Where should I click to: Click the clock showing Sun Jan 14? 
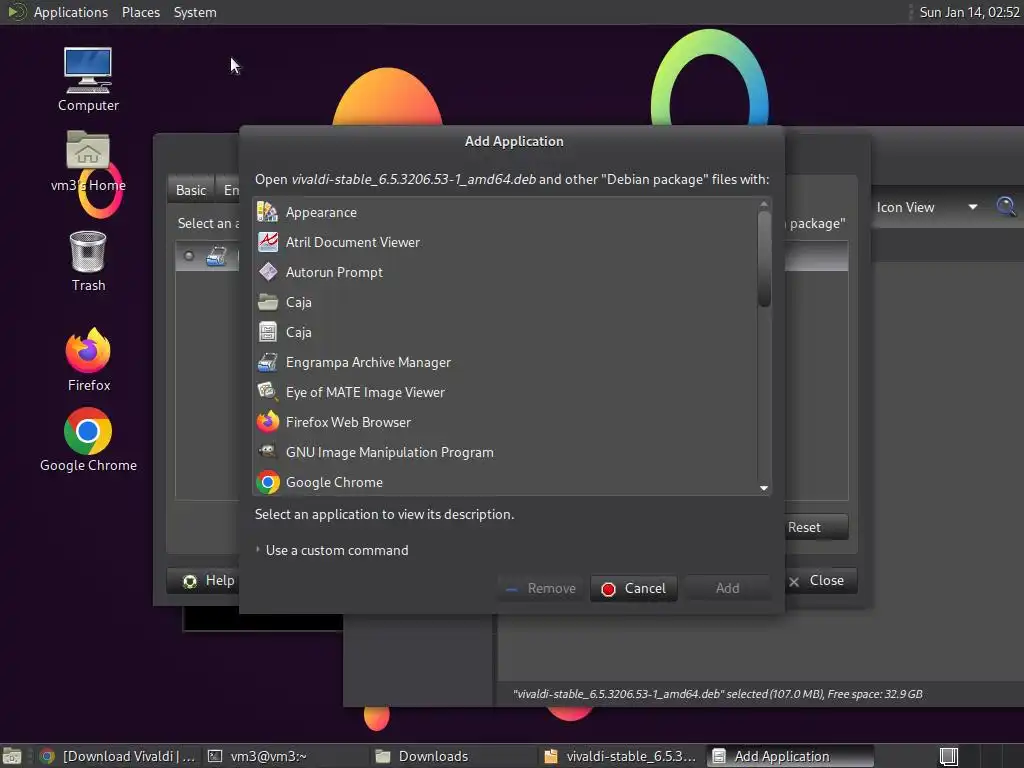coord(969,12)
